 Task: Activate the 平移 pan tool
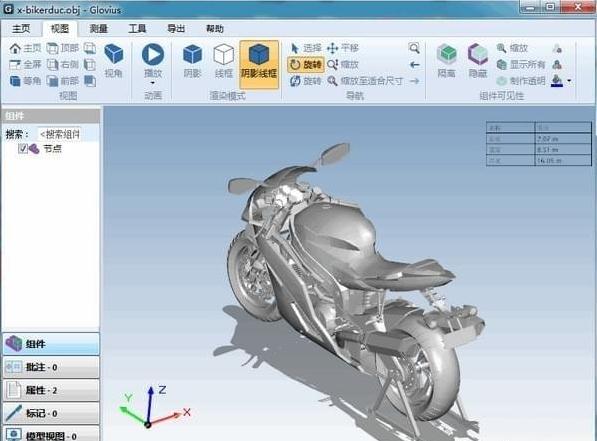343,48
